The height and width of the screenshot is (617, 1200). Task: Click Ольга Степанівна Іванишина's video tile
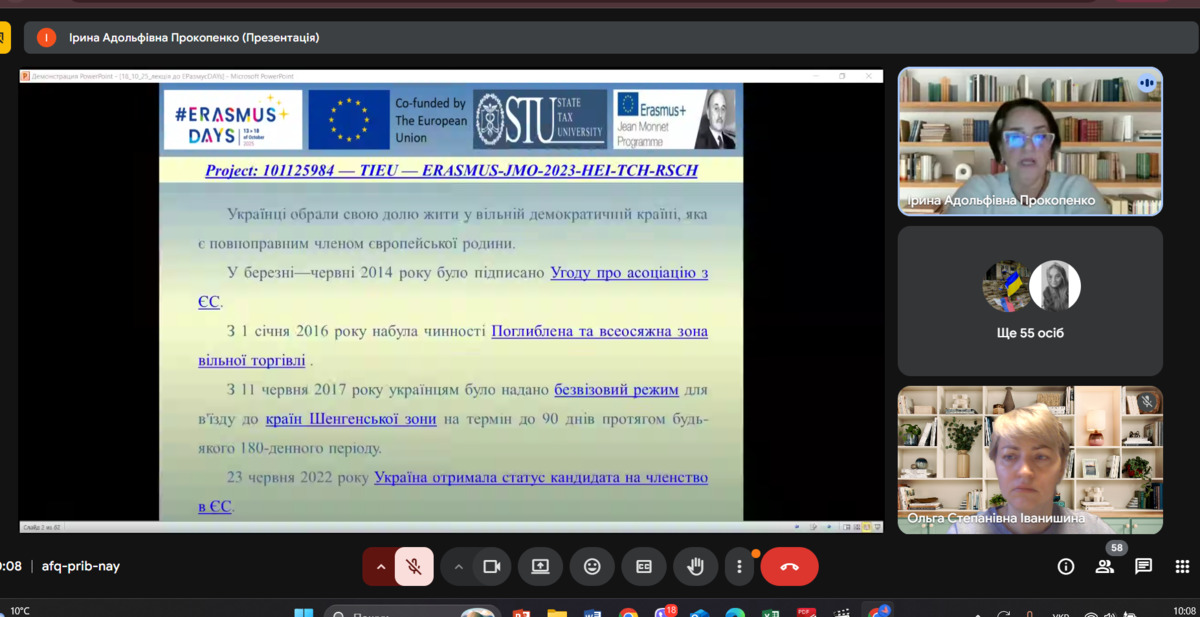coord(1030,459)
